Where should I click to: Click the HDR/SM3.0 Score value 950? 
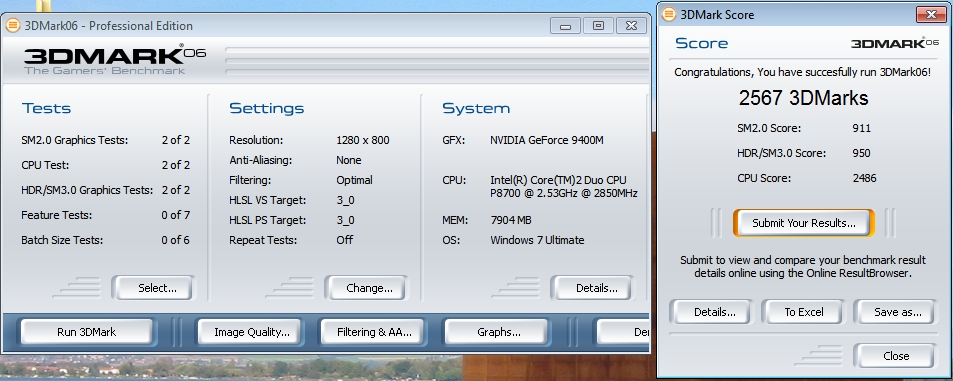(x=861, y=153)
